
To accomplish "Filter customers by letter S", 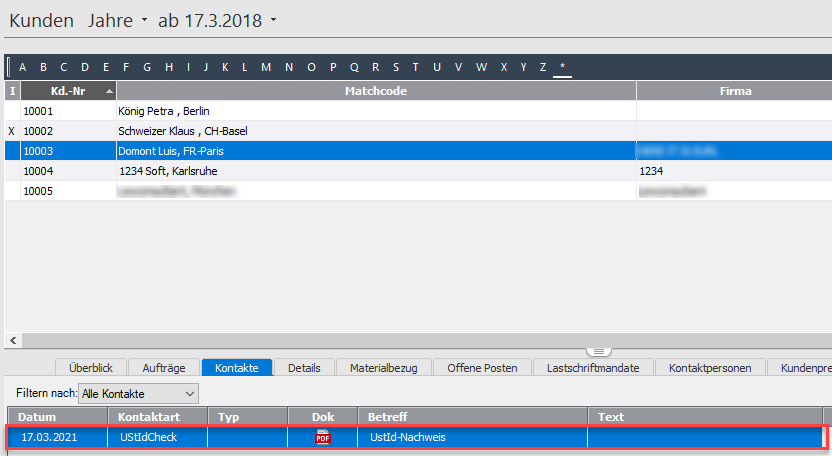I will (396, 67).
